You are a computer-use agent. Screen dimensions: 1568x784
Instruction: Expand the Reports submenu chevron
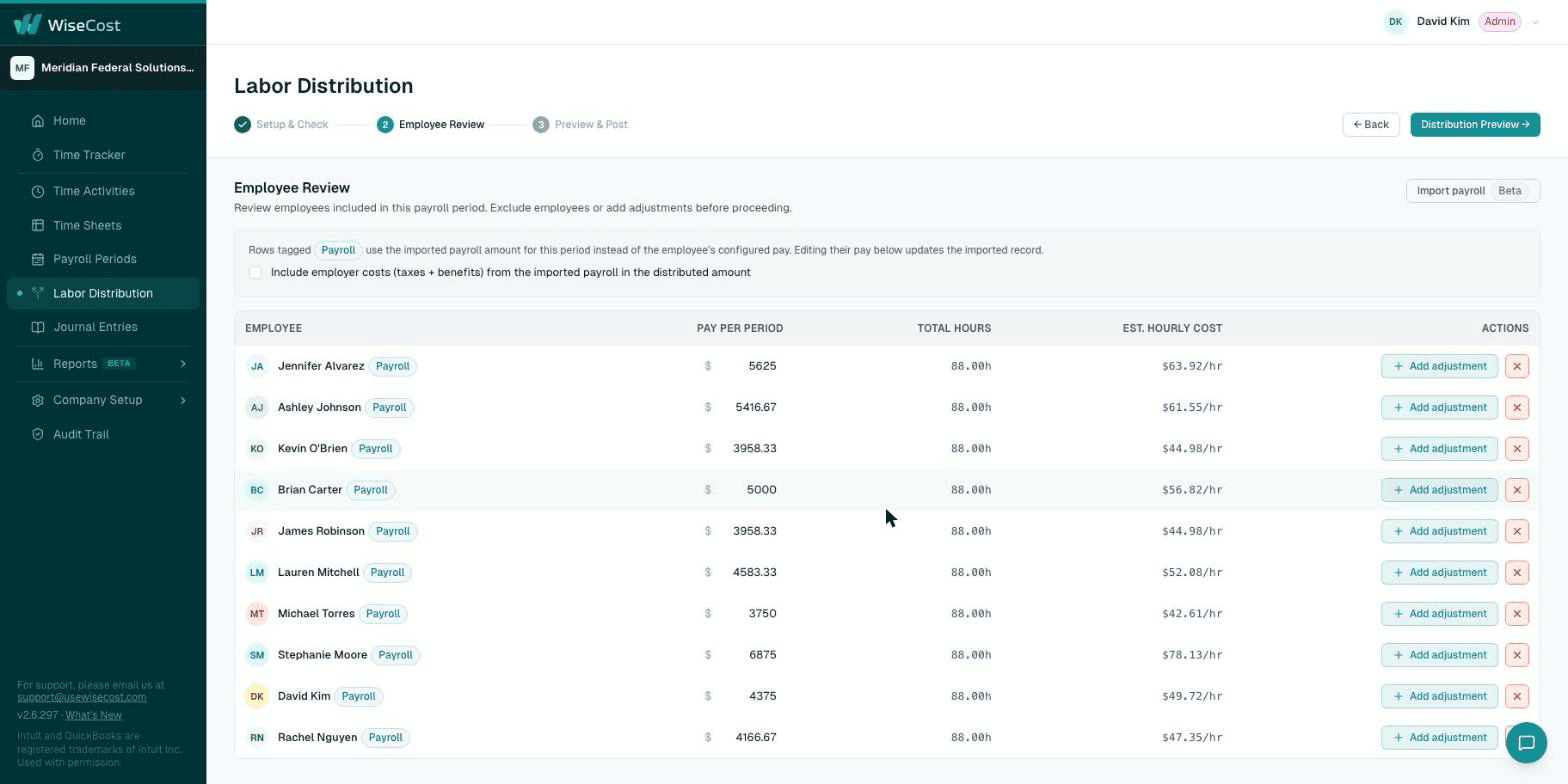[183, 364]
